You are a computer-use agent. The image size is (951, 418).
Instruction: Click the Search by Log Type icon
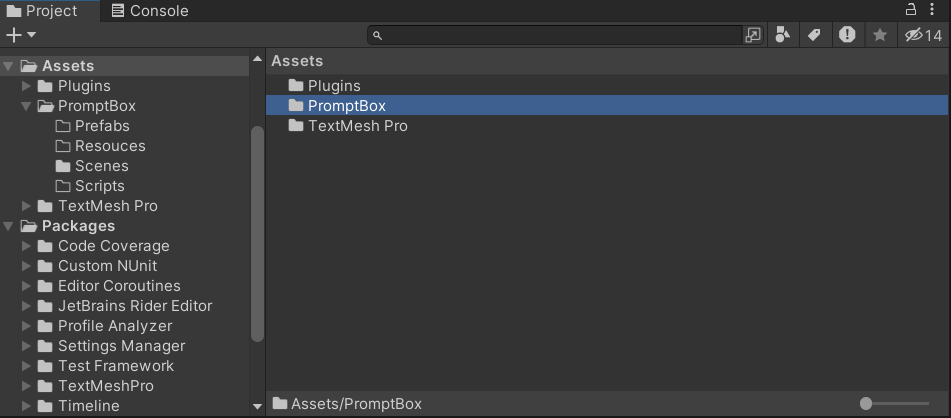tap(847, 35)
